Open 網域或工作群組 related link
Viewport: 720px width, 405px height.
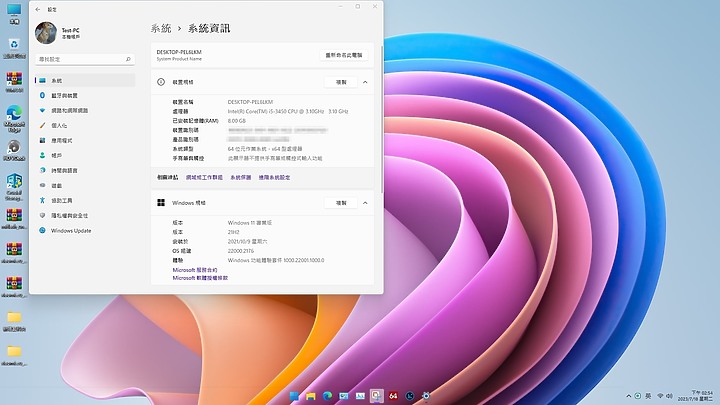[x=204, y=177]
